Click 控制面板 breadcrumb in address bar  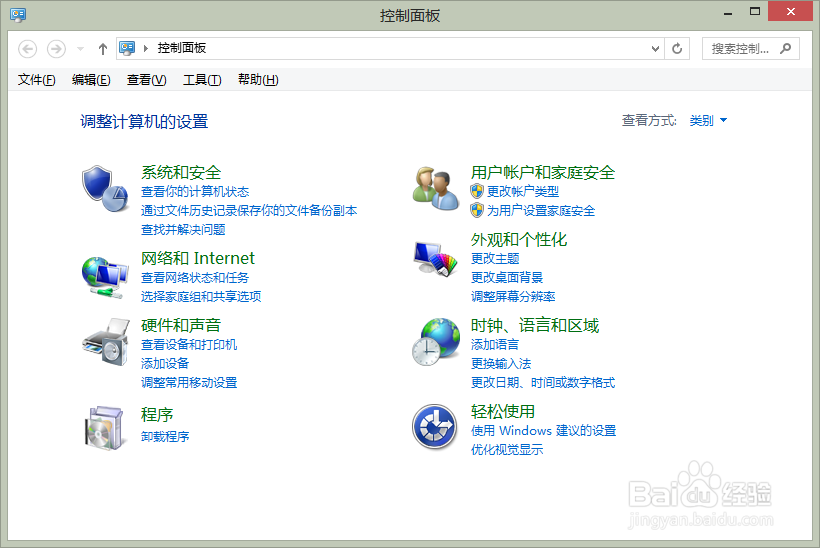point(181,48)
